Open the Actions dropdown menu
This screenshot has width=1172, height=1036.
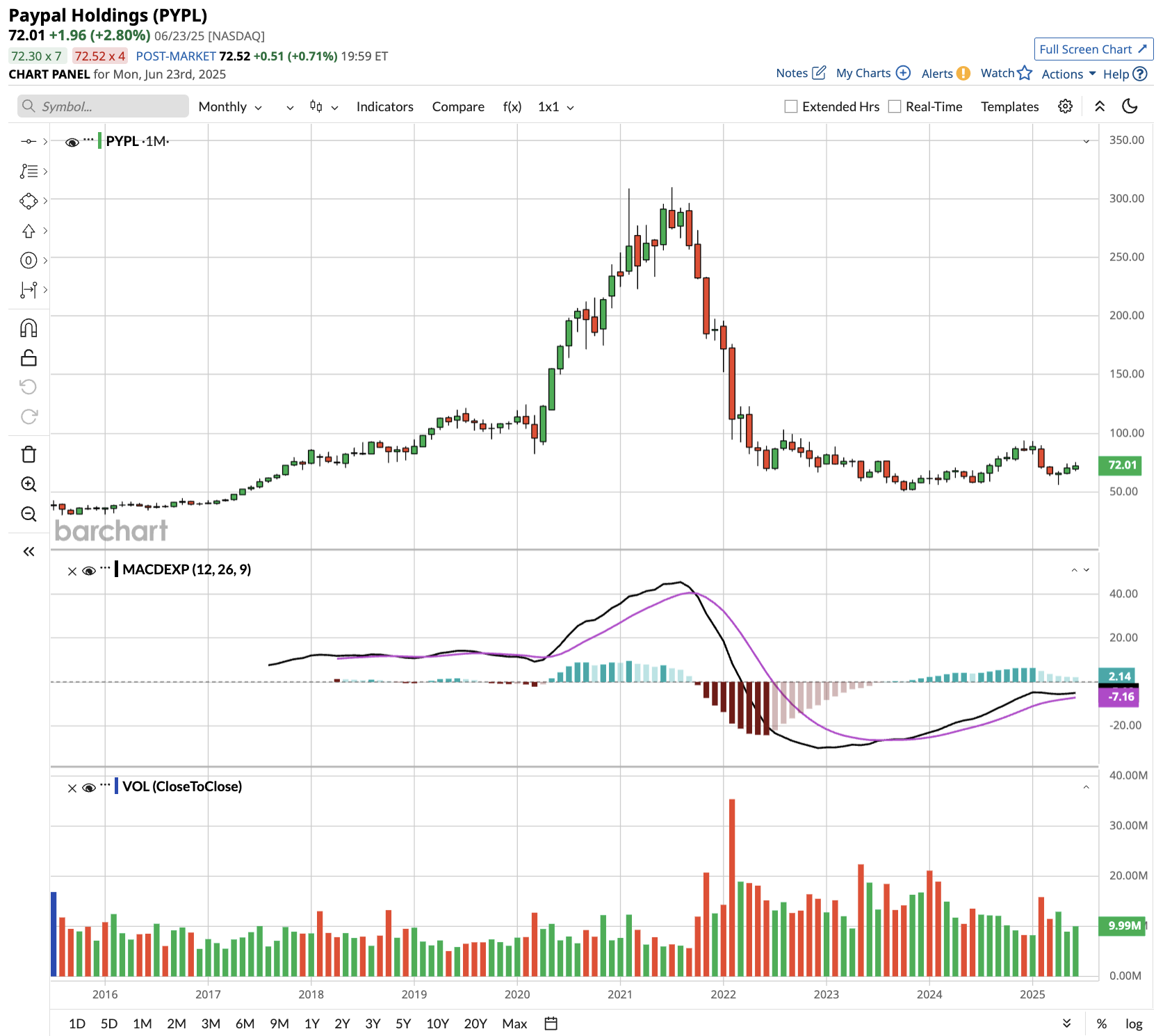click(x=1068, y=74)
